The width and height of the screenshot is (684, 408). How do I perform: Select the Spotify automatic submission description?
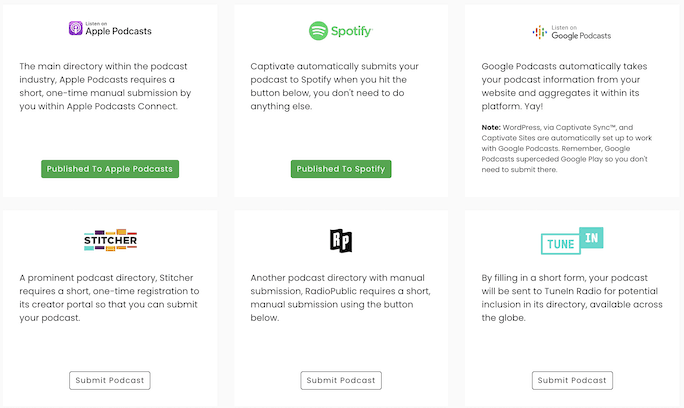[x=335, y=86]
